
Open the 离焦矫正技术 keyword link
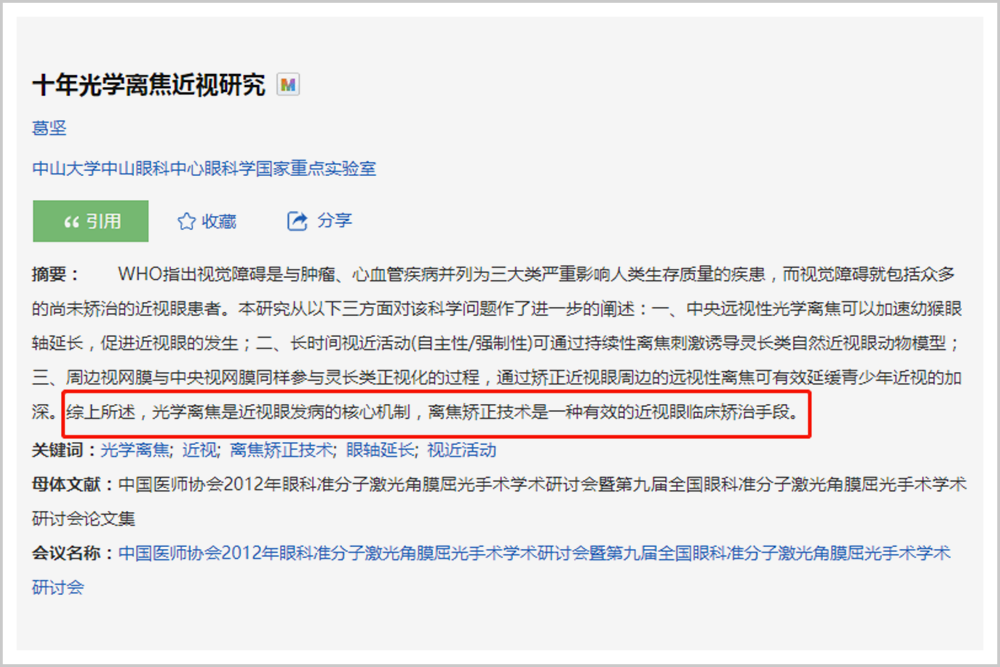[x=281, y=450]
